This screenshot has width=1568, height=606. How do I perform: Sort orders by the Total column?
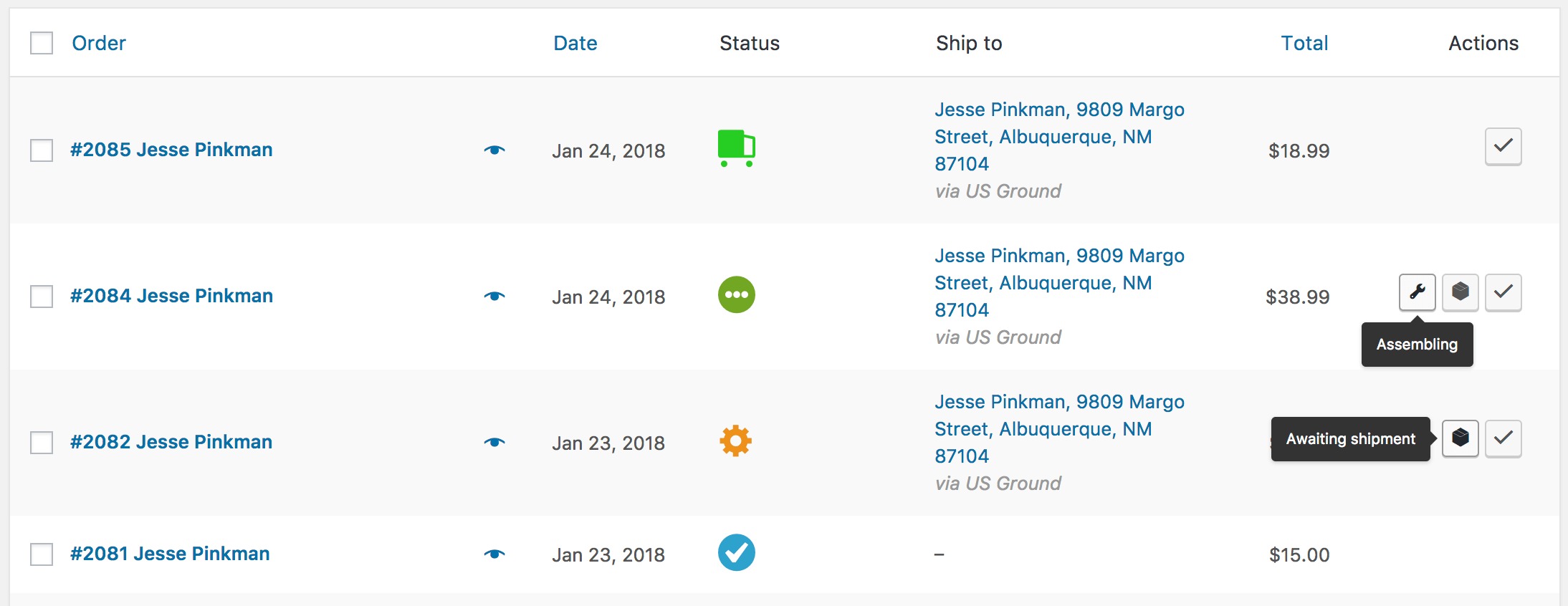(1304, 43)
